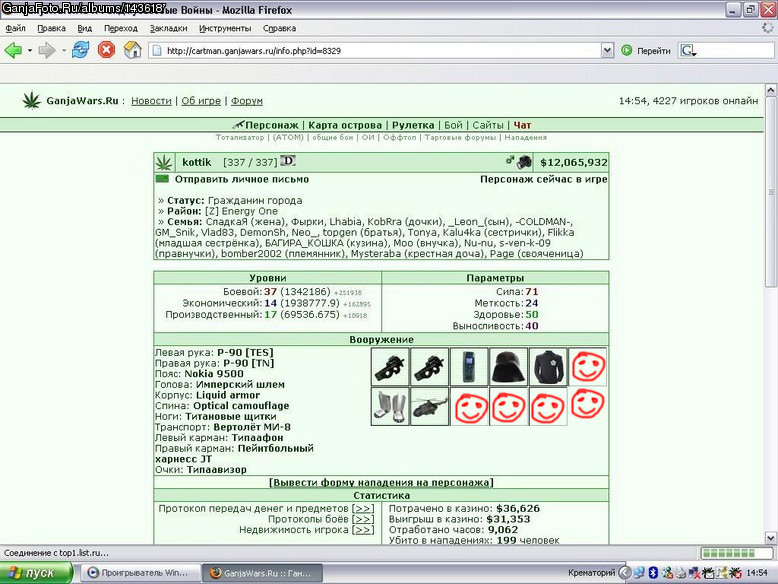Expand the Forward button history arrow
Viewport: 778px width, 584px height.
pyautogui.click(x=64, y=51)
